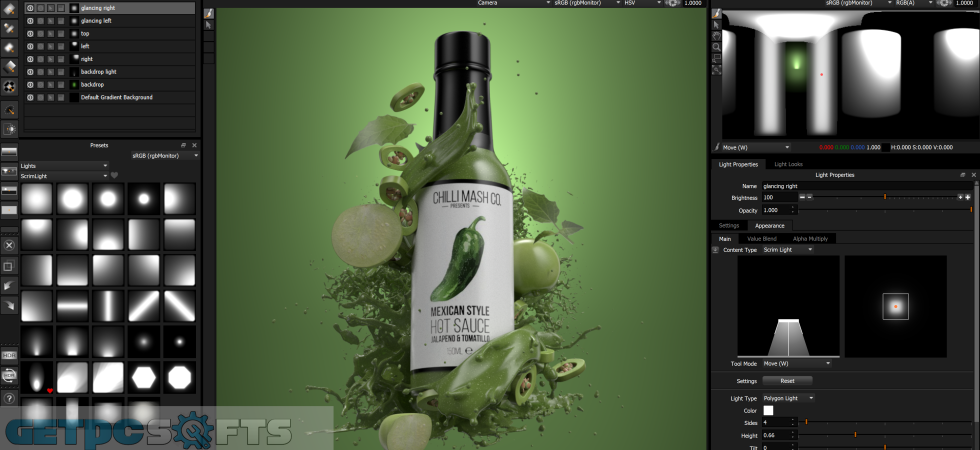Click the plus button at Brightness slider's far right
This screenshot has width=980, height=450.
click(968, 198)
